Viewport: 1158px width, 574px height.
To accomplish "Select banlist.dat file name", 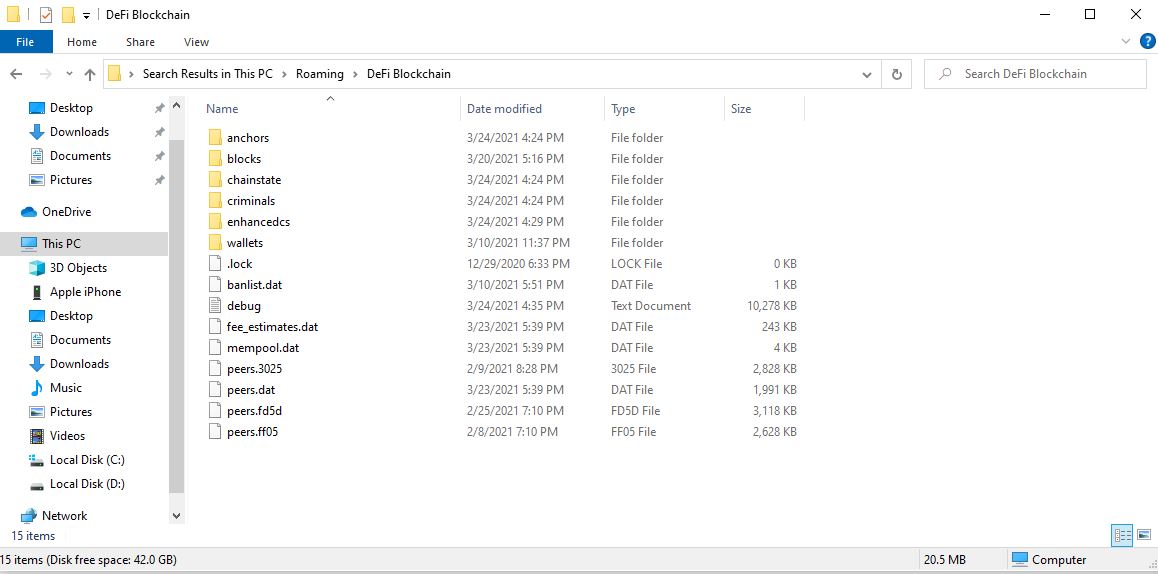I will click(254, 284).
